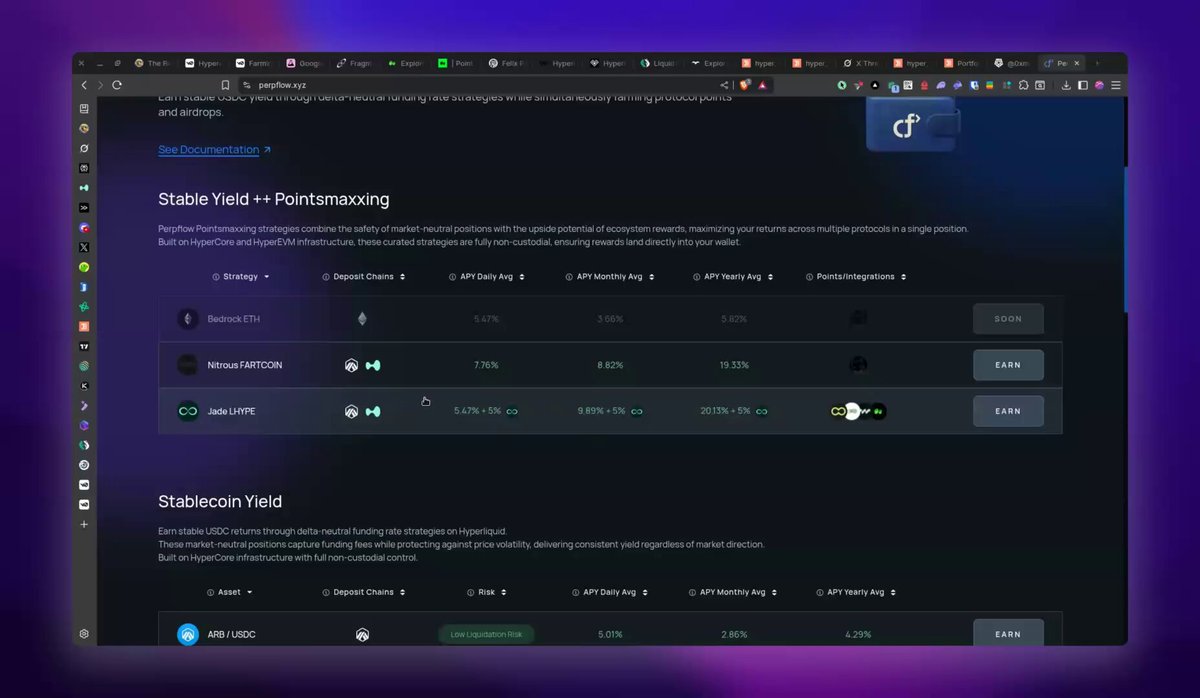Select the 7.76% daily APY value
The height and width of the screenshot is (698, 1200).
[486, 365]
